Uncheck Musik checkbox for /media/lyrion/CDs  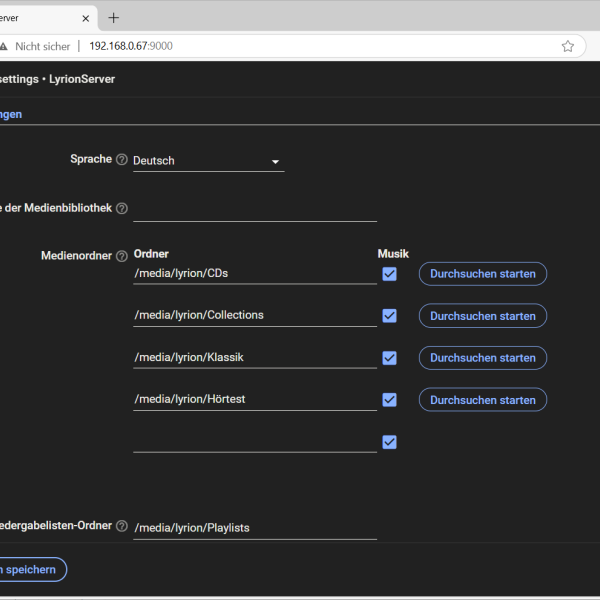390,274
